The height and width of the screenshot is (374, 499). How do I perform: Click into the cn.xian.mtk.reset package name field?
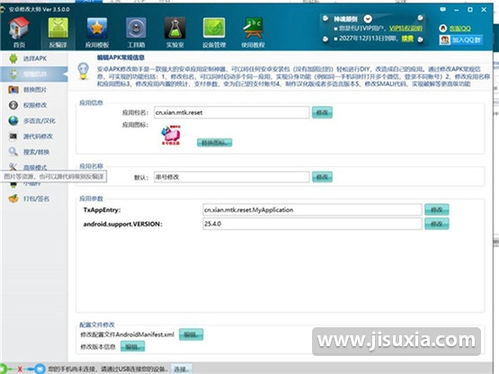[x=232, y=113]
